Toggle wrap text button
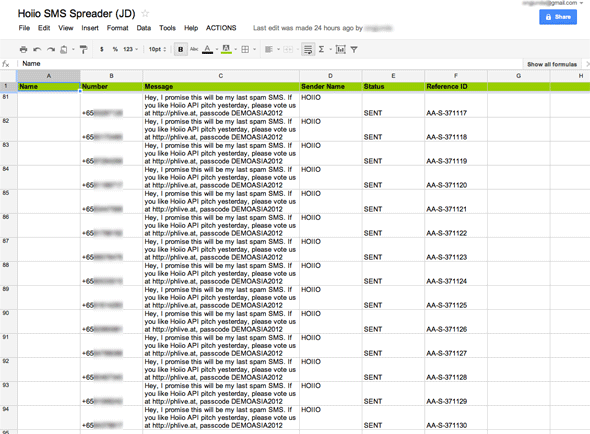 click(x=308, y=49)
